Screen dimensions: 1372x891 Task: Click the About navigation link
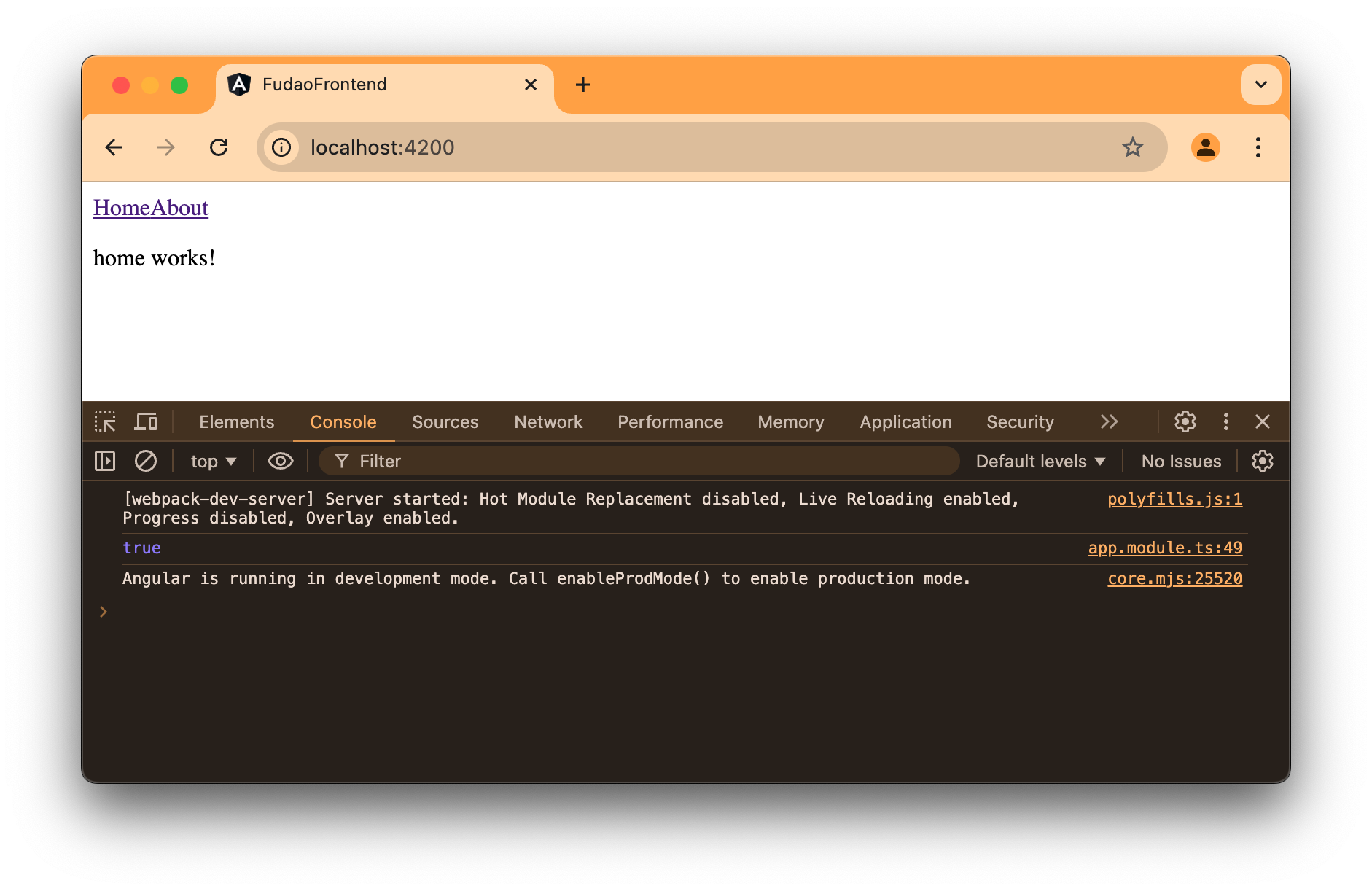[179, 208]
